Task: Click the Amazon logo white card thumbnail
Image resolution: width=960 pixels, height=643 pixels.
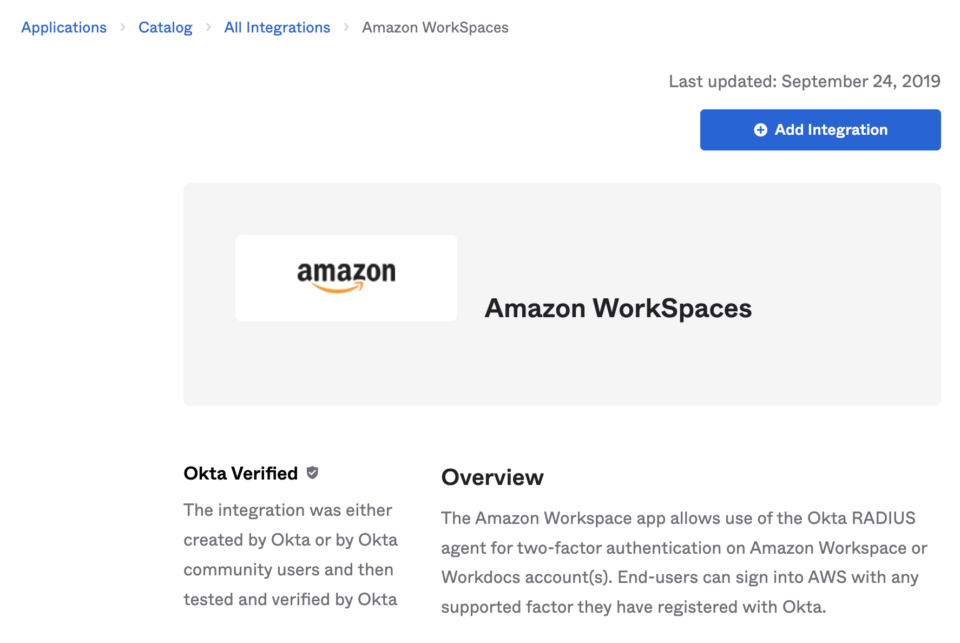Action: pos(345,277)
